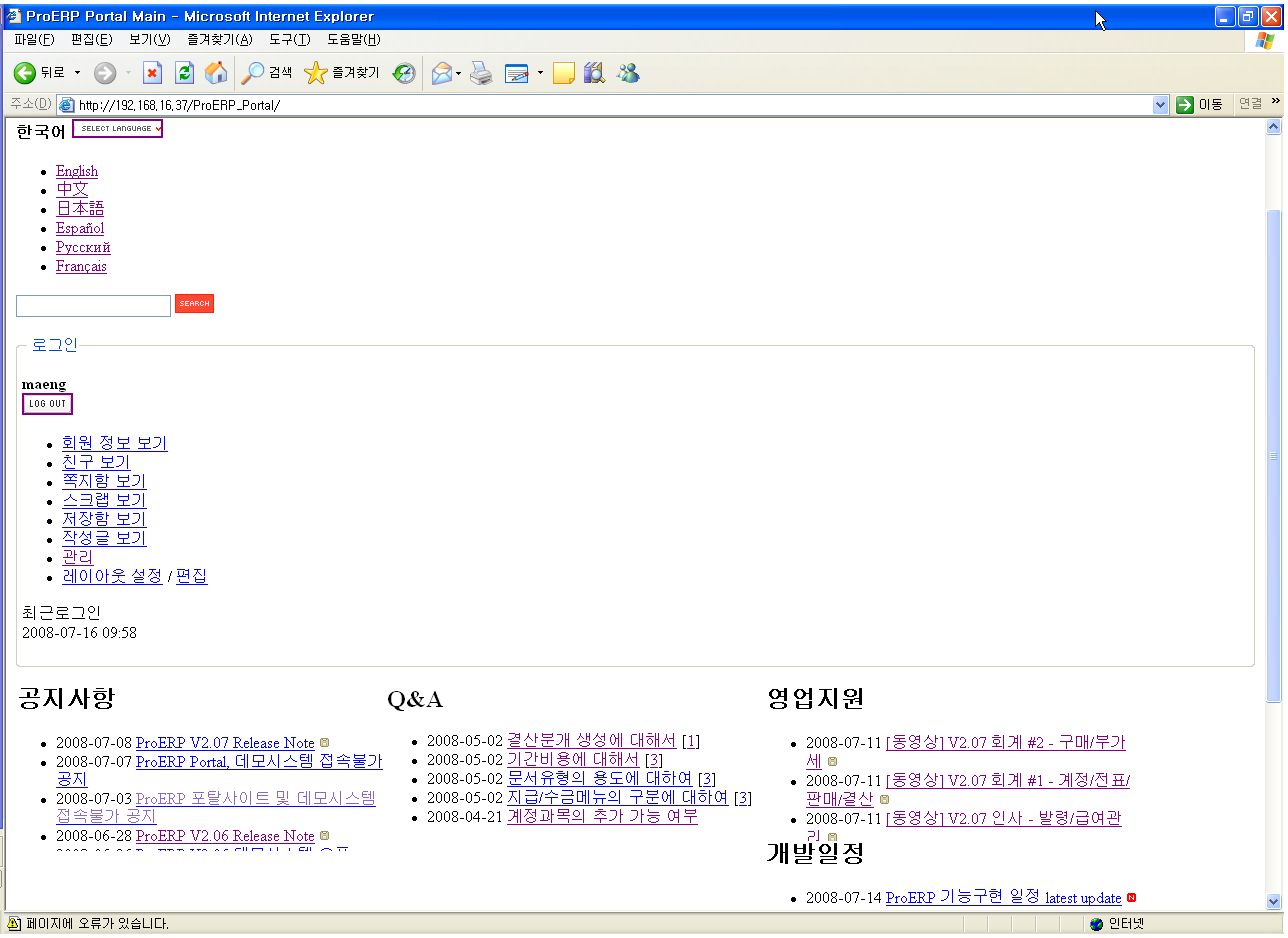The height and width of the screenshot is (938, 1288).
Task: Print the page using the printer icon
Action: point(482,73)
